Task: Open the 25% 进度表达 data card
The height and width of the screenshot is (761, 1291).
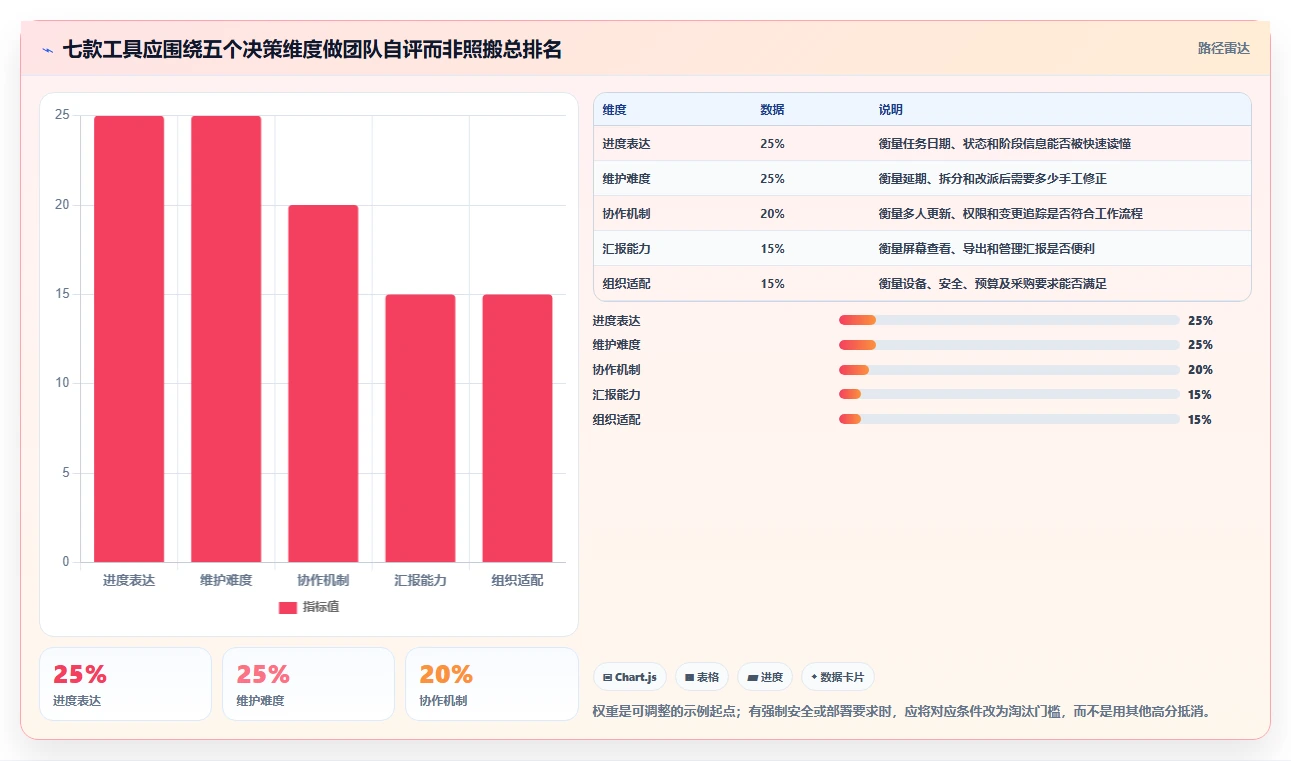Action: click(125, 684)
